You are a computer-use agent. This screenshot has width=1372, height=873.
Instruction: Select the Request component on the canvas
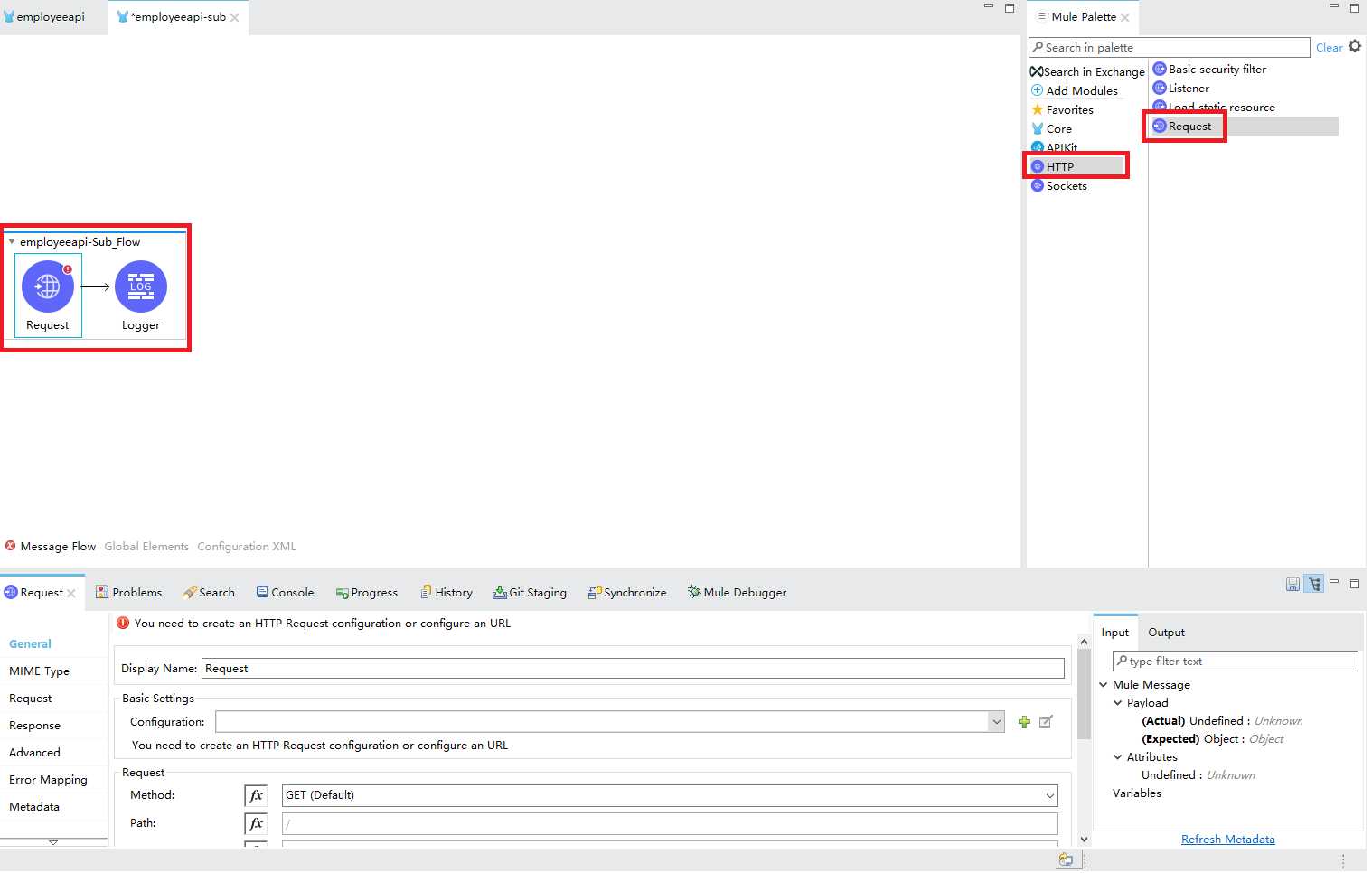[x=47, y=286]
